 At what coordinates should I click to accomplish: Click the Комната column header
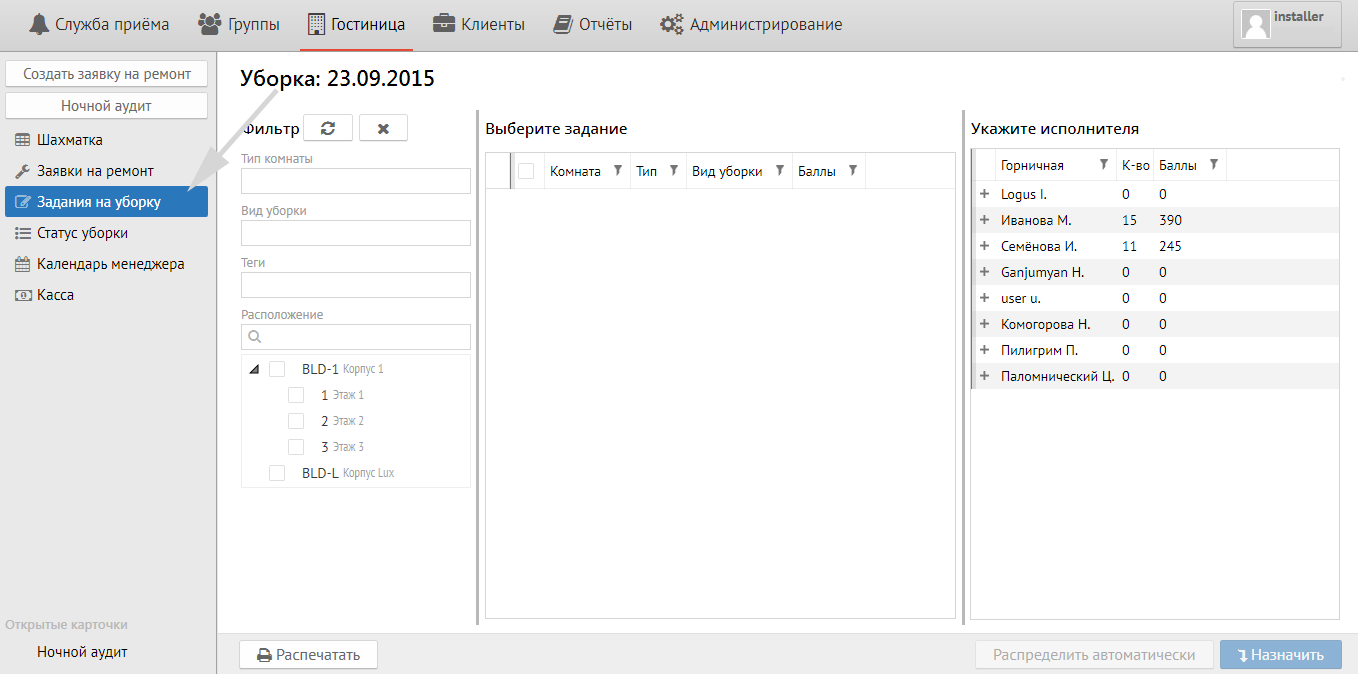click(x=575, y=171)
